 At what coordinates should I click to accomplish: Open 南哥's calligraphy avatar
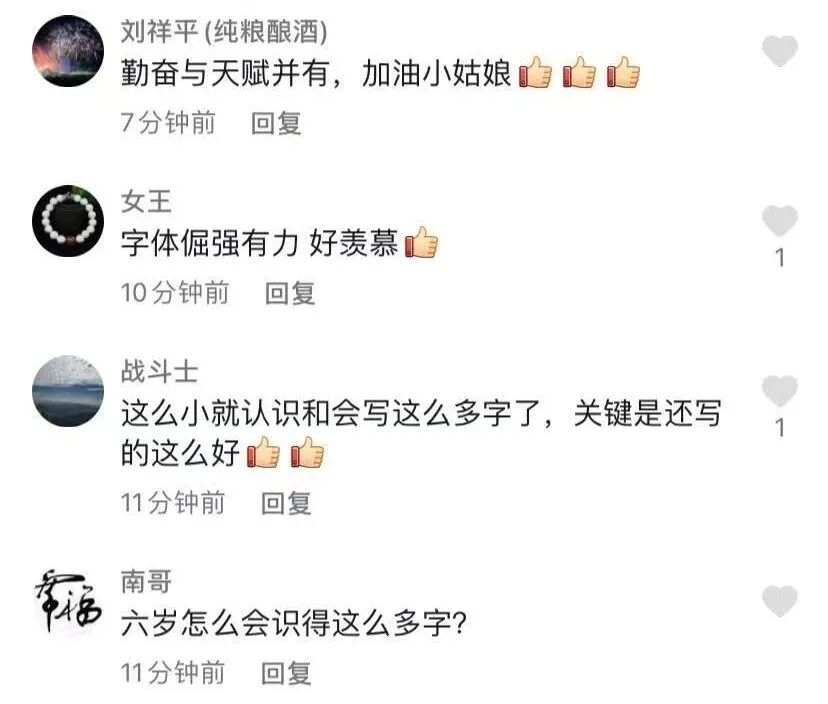click(68, 600)
